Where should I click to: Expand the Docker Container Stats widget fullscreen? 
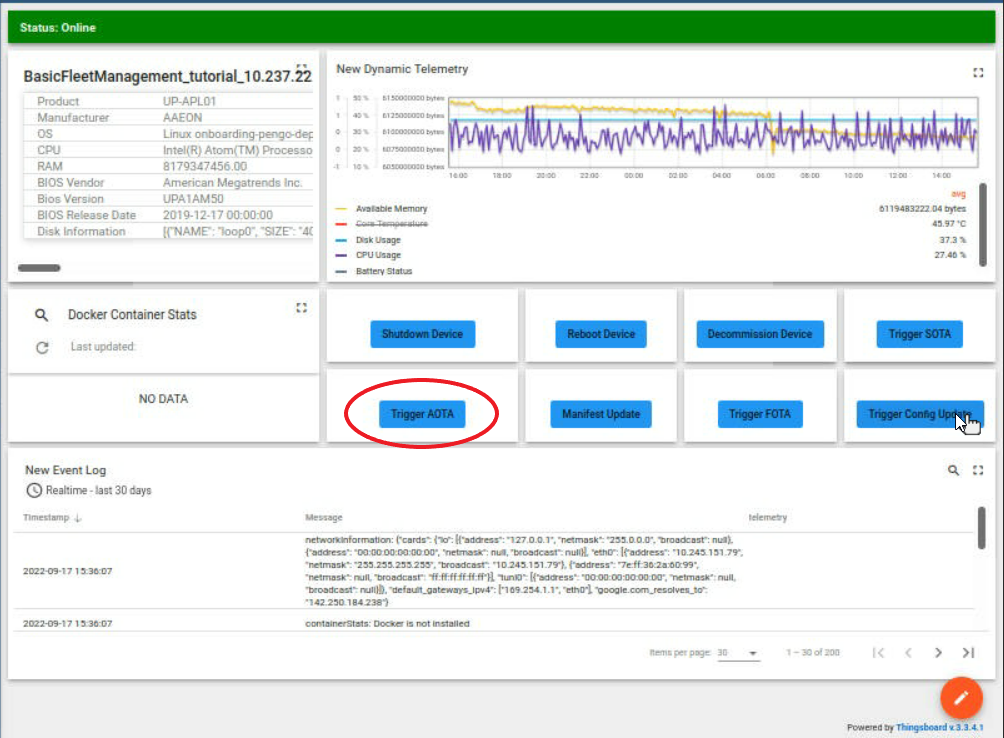(301, 308)
